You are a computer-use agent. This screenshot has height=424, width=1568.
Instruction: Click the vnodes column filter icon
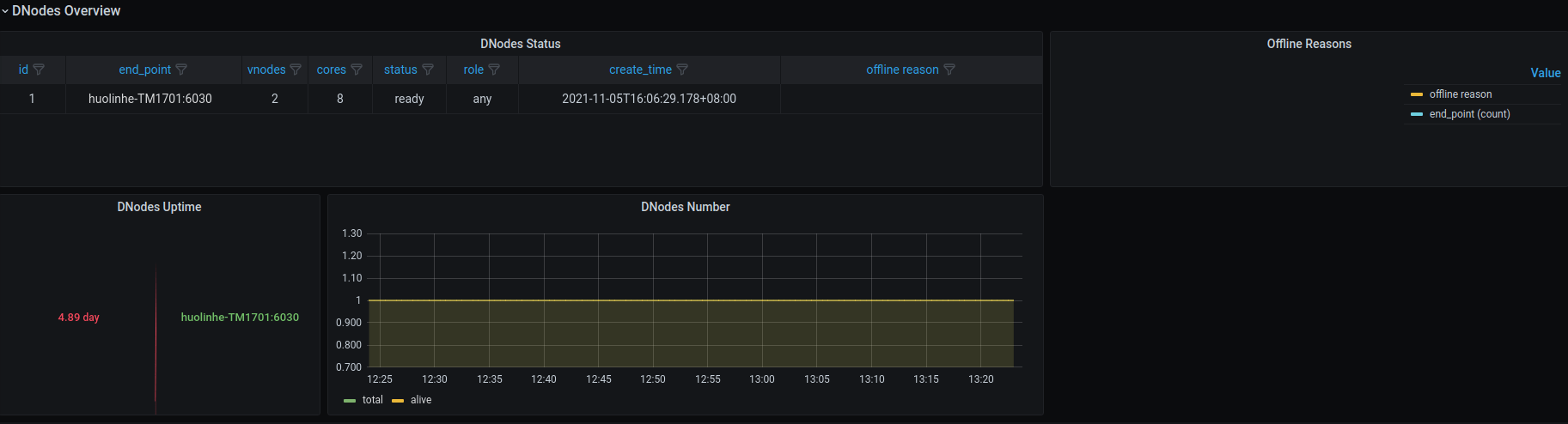(x=296, y=70)
